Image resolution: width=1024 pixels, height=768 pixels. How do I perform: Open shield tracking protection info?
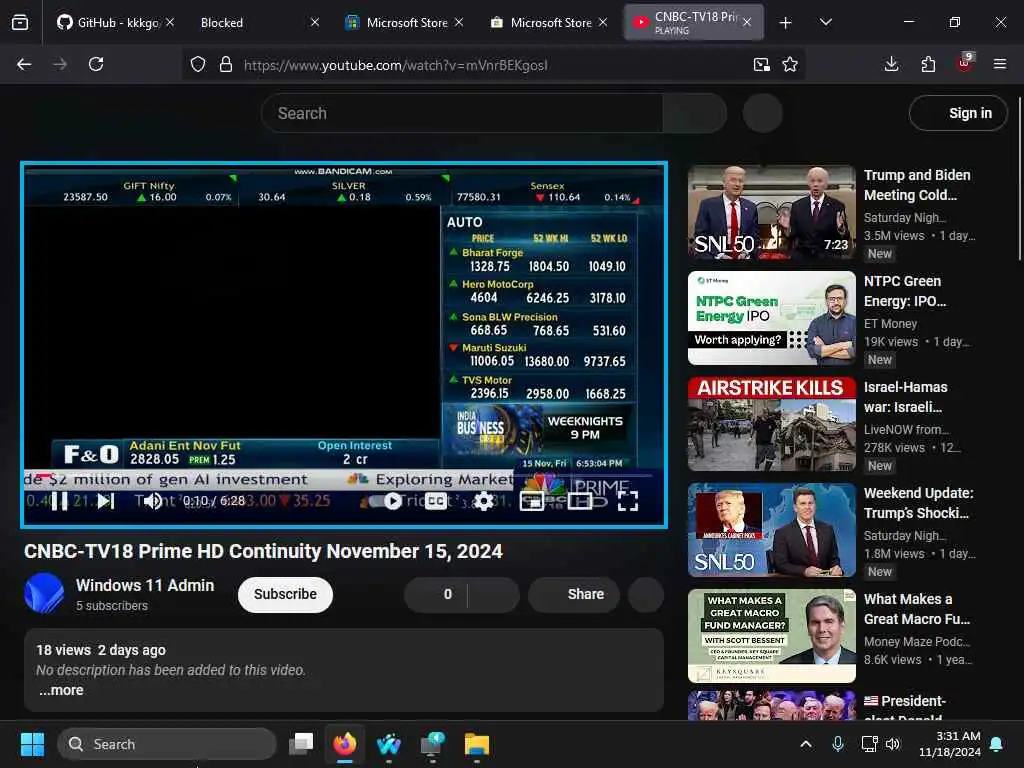(x=198, y=64)
